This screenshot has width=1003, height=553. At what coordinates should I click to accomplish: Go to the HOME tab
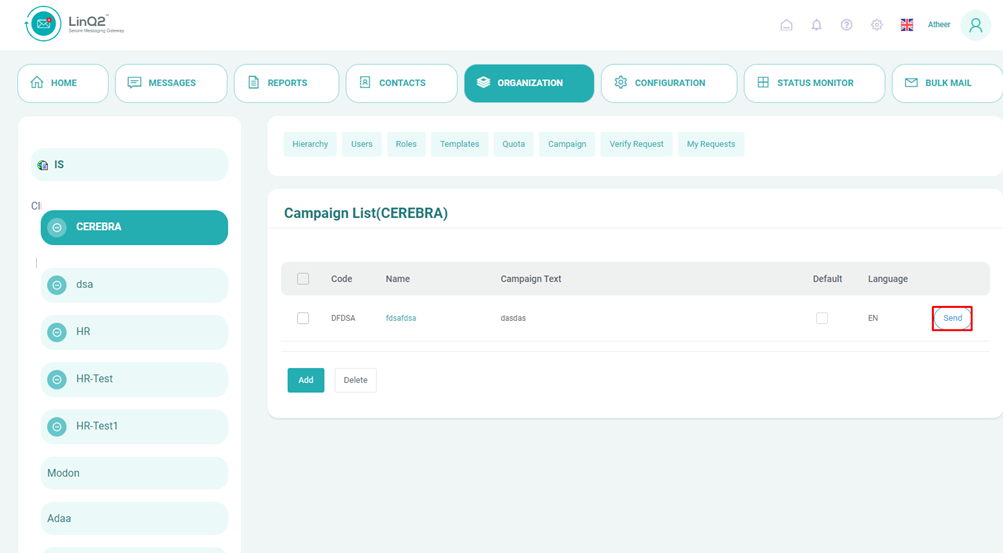(x=63, y=83)
